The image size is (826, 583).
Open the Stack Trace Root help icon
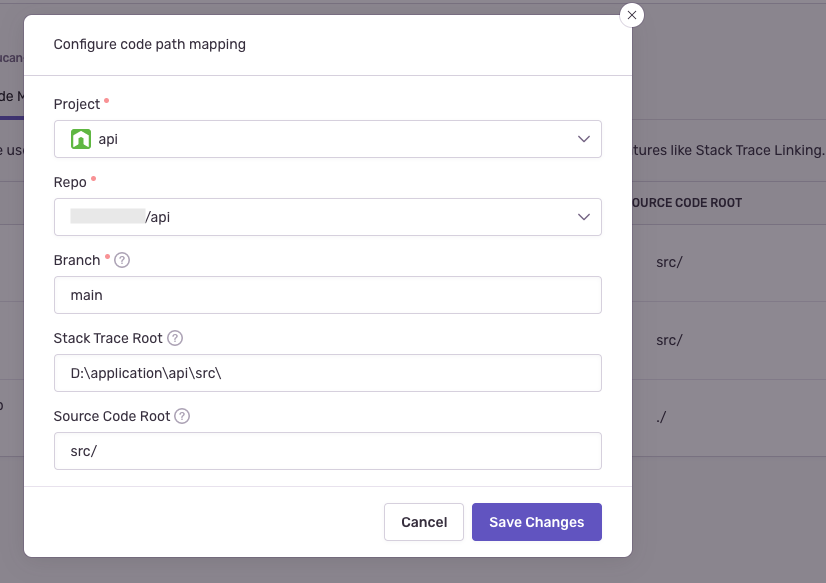click(x=174, y=338)
